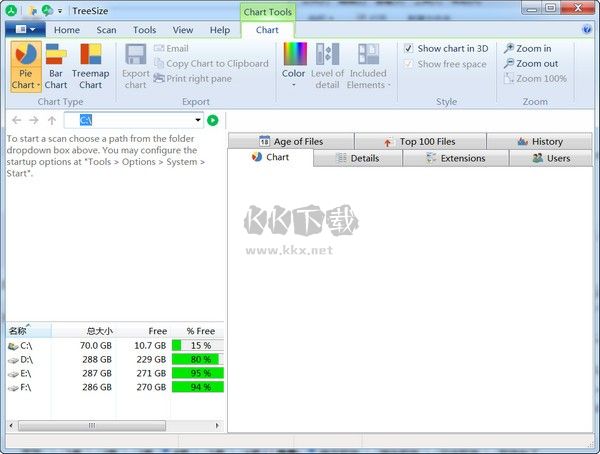This screenshot has height=454, width=600.
Task: Copy Chart to Clipboard
Action: point(211,64)
